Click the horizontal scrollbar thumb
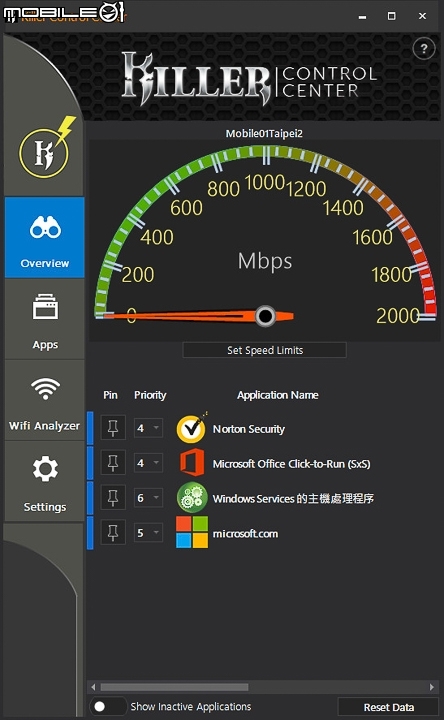444x720 pixels. coord(174,687)
